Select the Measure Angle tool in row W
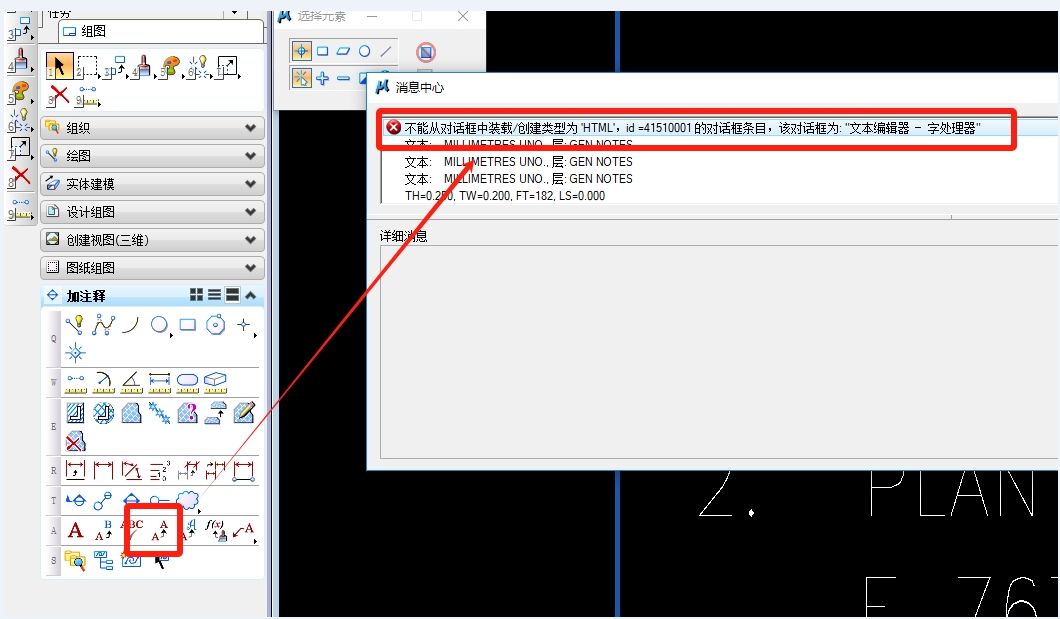The height and width of the screenshot is (619, 1060). pos(131,382)
